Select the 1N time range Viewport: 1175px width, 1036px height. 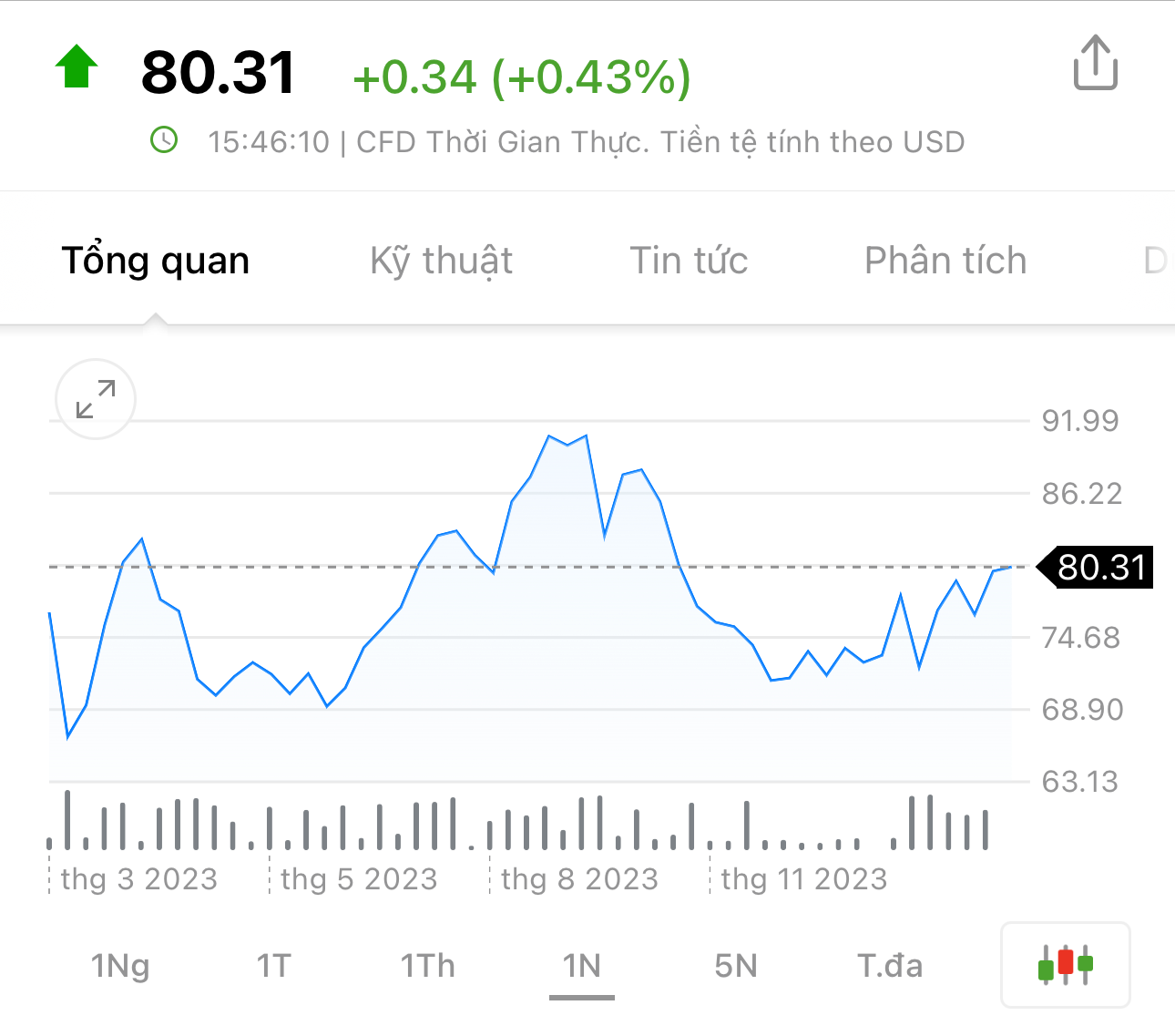pos(581,966)
